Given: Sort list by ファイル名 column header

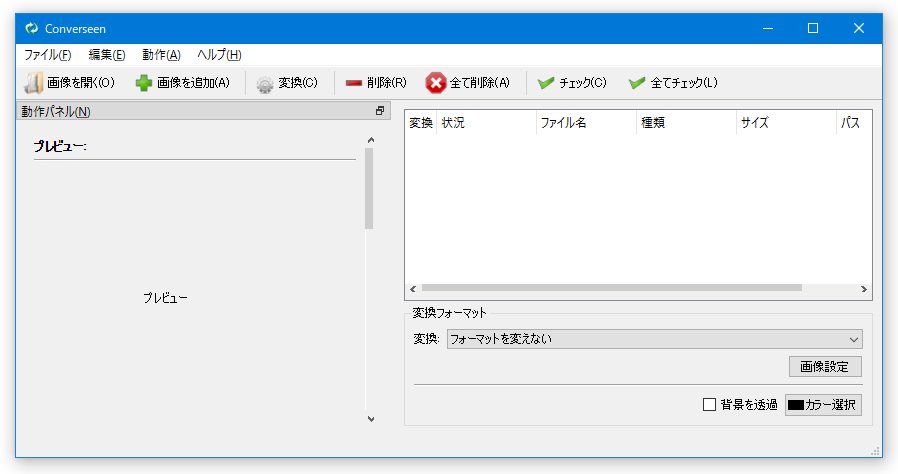Looking at the screenshot, I should [x=586, y=123].
